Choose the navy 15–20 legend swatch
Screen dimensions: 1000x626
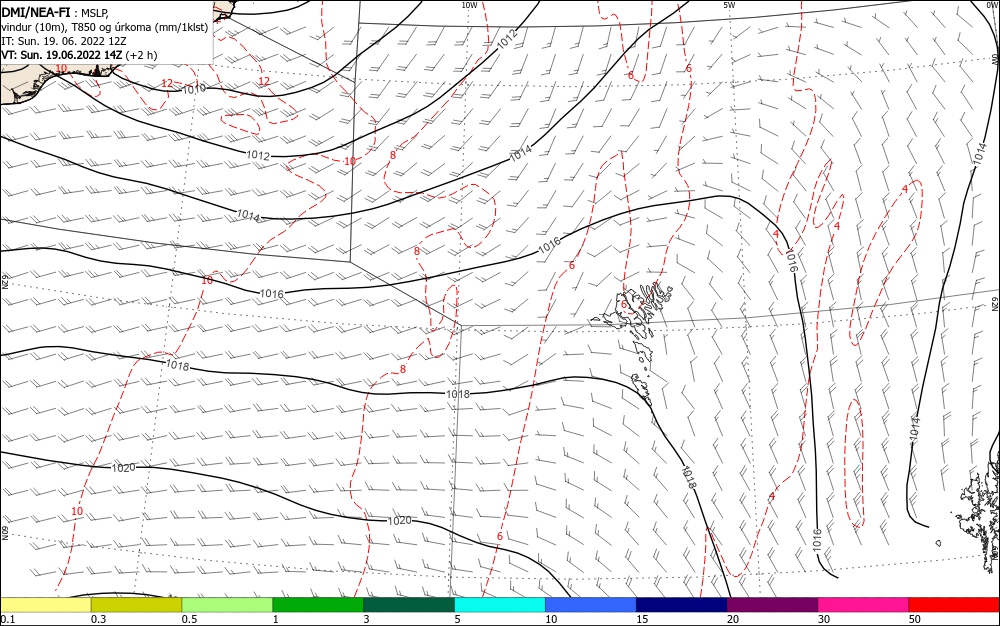(x=682, y=605)
